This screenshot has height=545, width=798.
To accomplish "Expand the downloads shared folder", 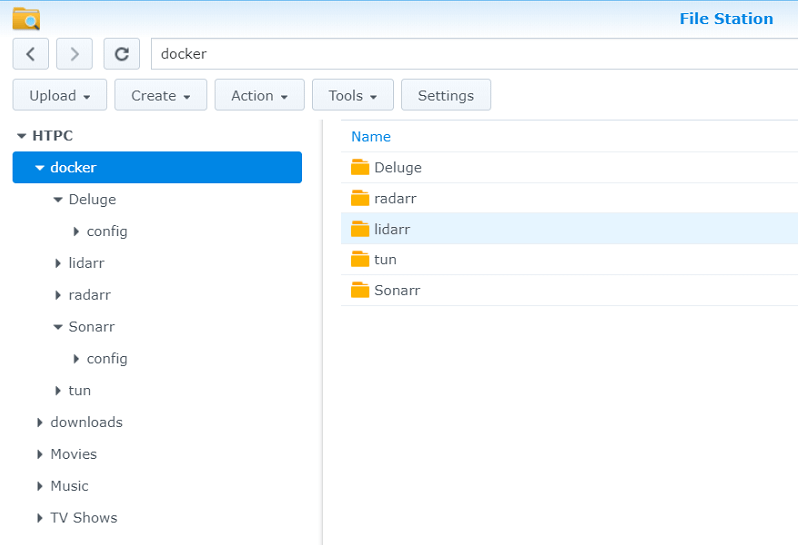I will click(39, 422).
